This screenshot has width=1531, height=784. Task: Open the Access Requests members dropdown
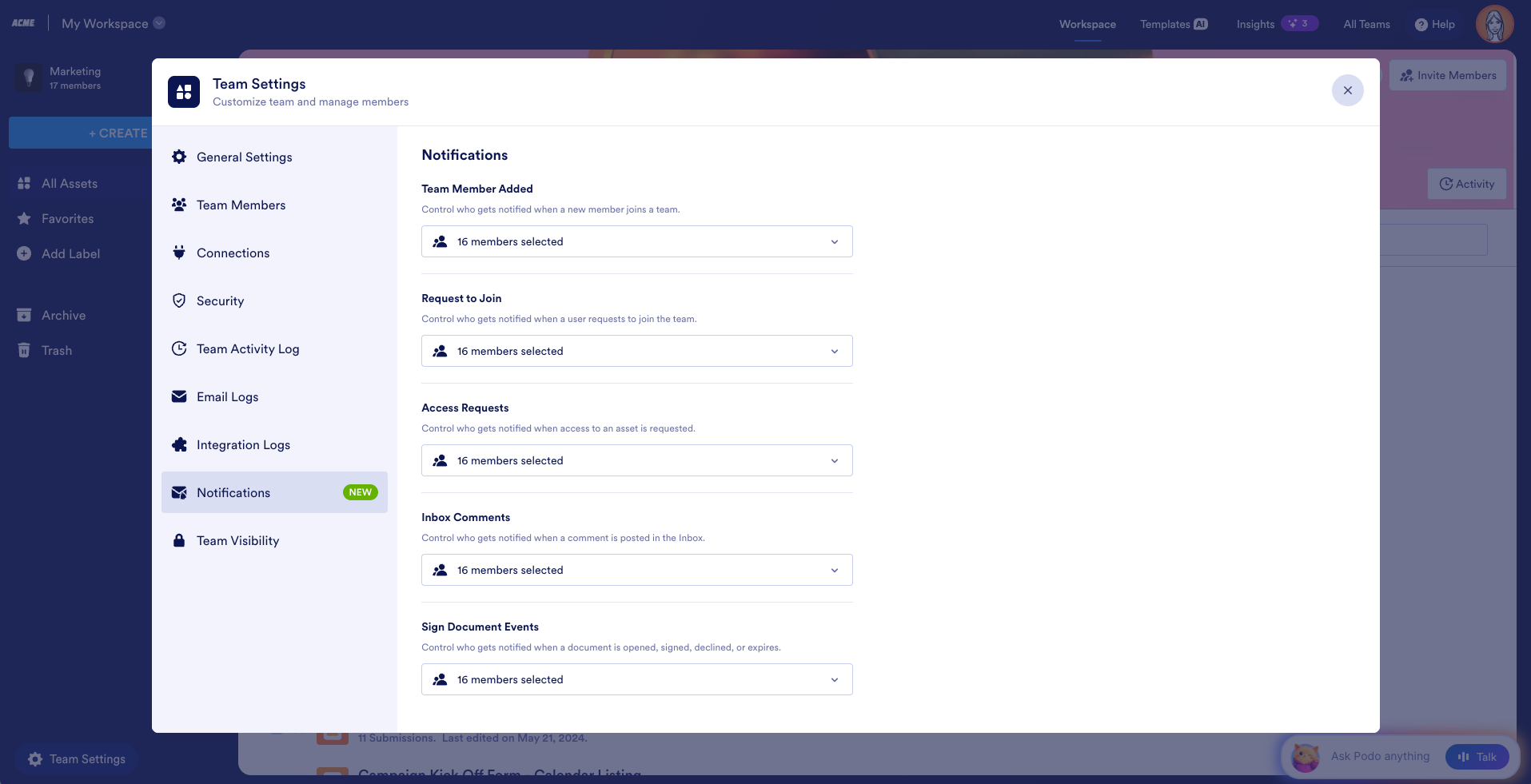[637, 460]
